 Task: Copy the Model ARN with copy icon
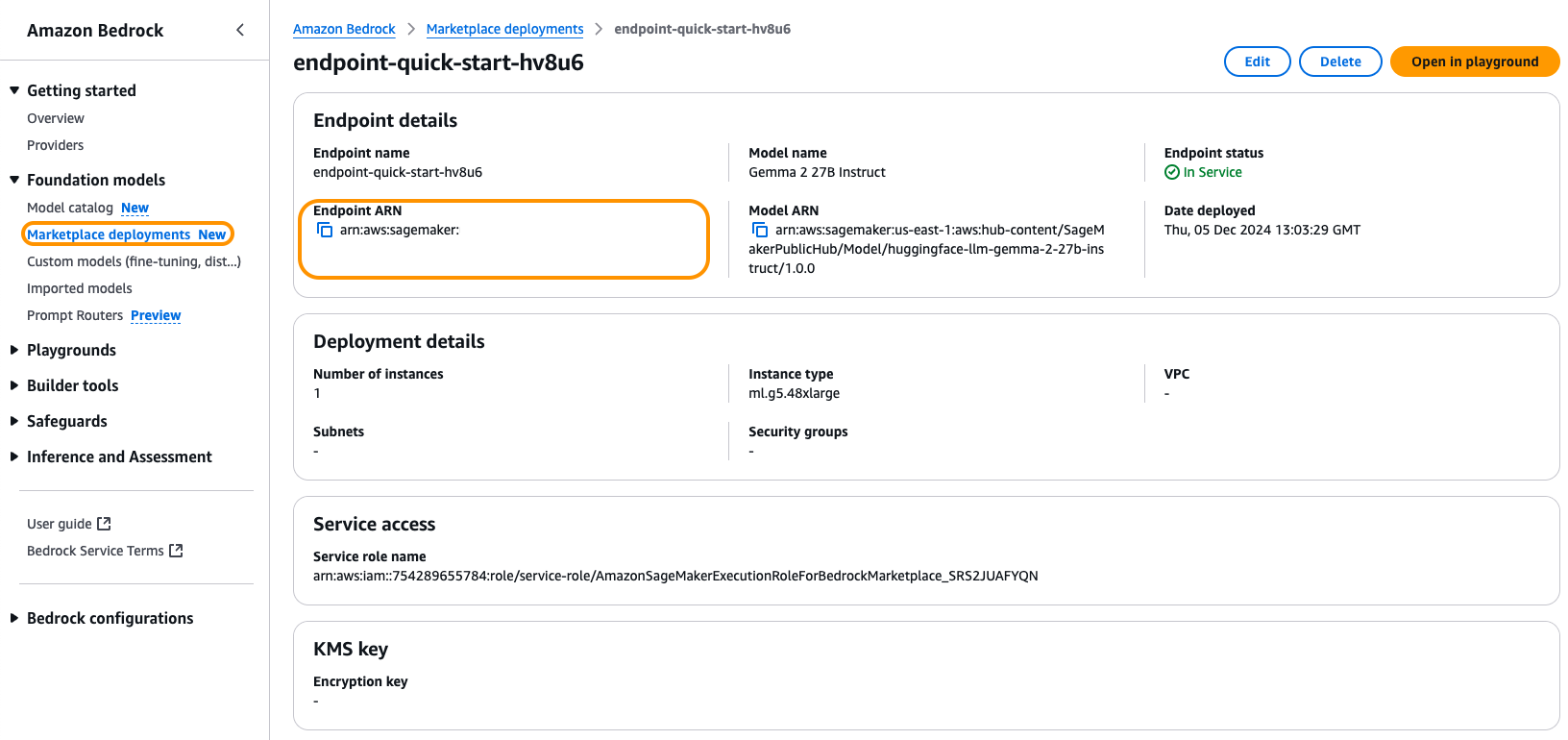[x=760, y=231]
